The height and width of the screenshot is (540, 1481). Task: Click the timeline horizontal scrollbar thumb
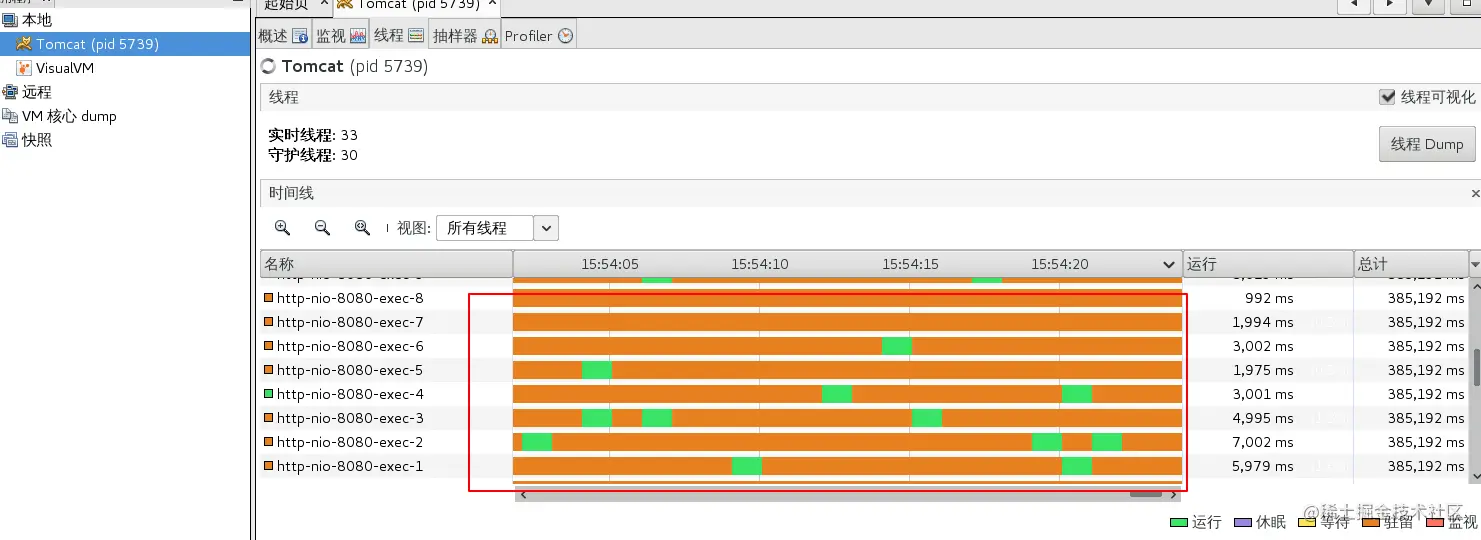click(x=1146, y=494)
